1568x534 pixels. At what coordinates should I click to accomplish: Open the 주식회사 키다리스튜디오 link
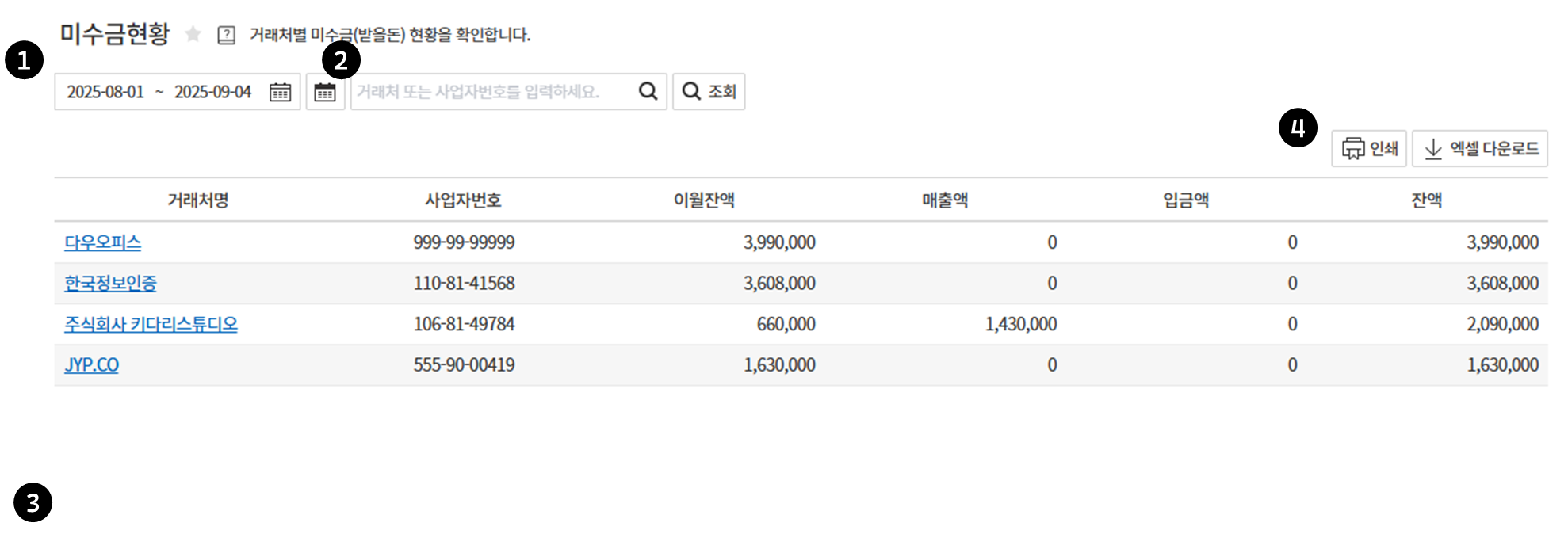coord(151,324)
